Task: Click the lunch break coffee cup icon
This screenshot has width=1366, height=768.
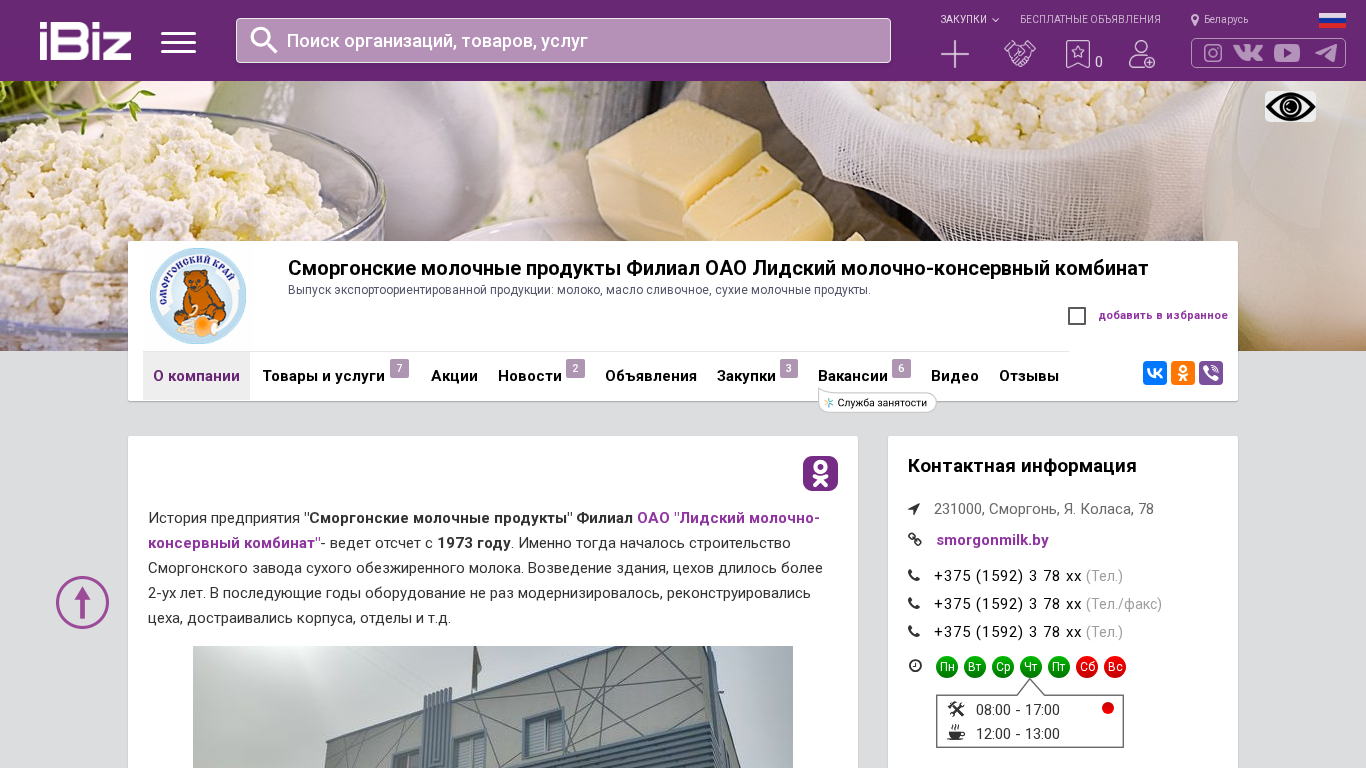Action: [x=956, y=733]
